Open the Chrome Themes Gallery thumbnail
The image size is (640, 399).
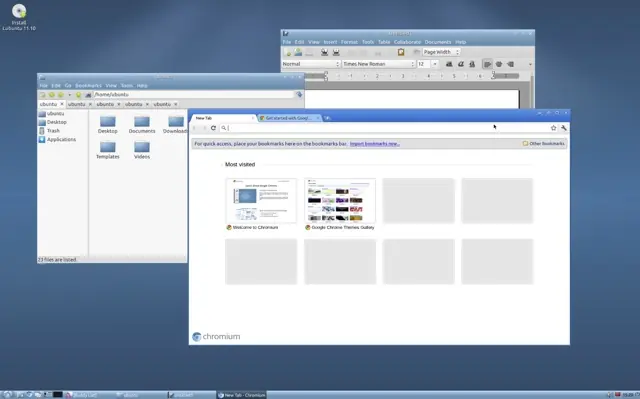pos(340,201)
